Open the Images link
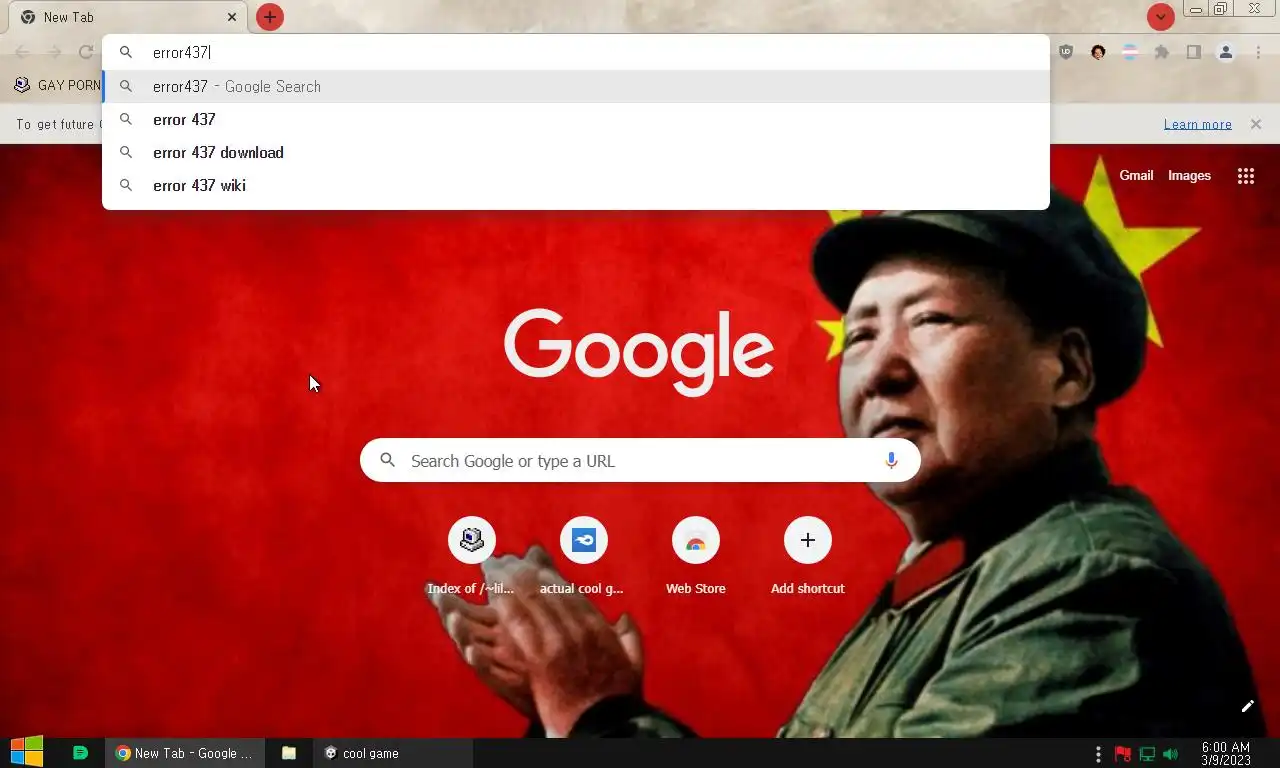The height and width of the screenshot is (768, 1280). 1189,175
